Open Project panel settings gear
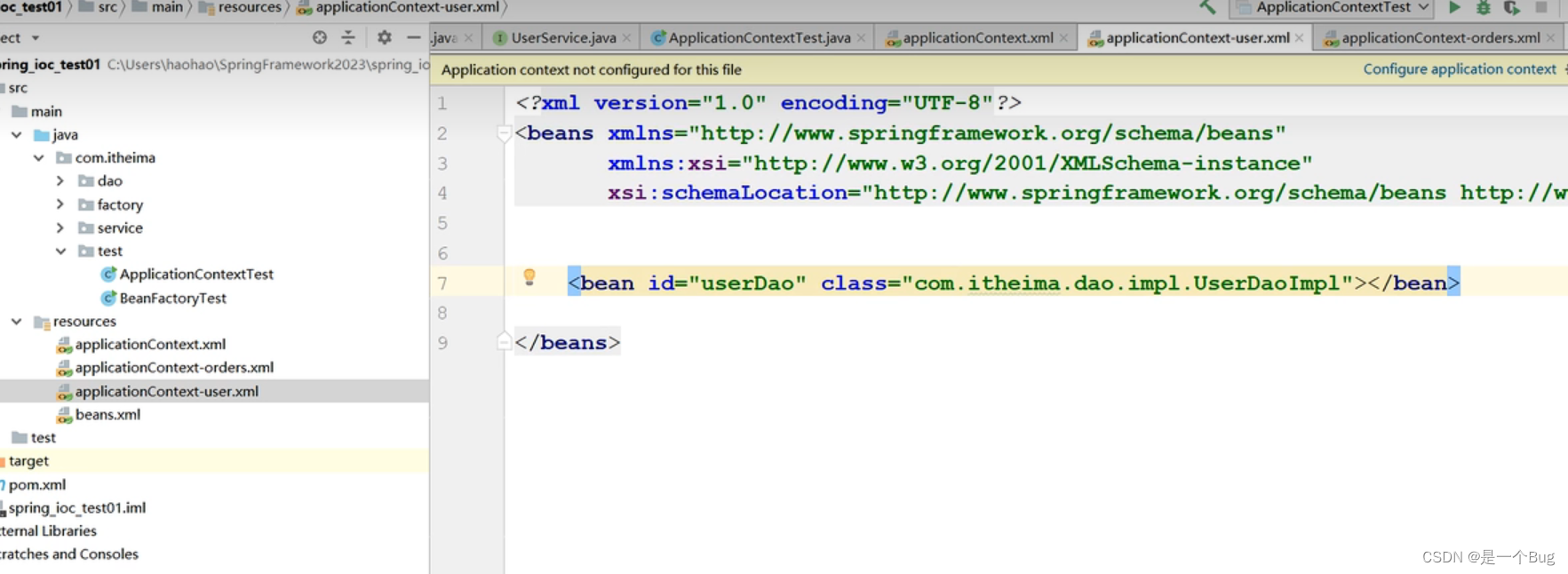The height and width of the screenshot is (574, 1568). [x=384, y=37]
